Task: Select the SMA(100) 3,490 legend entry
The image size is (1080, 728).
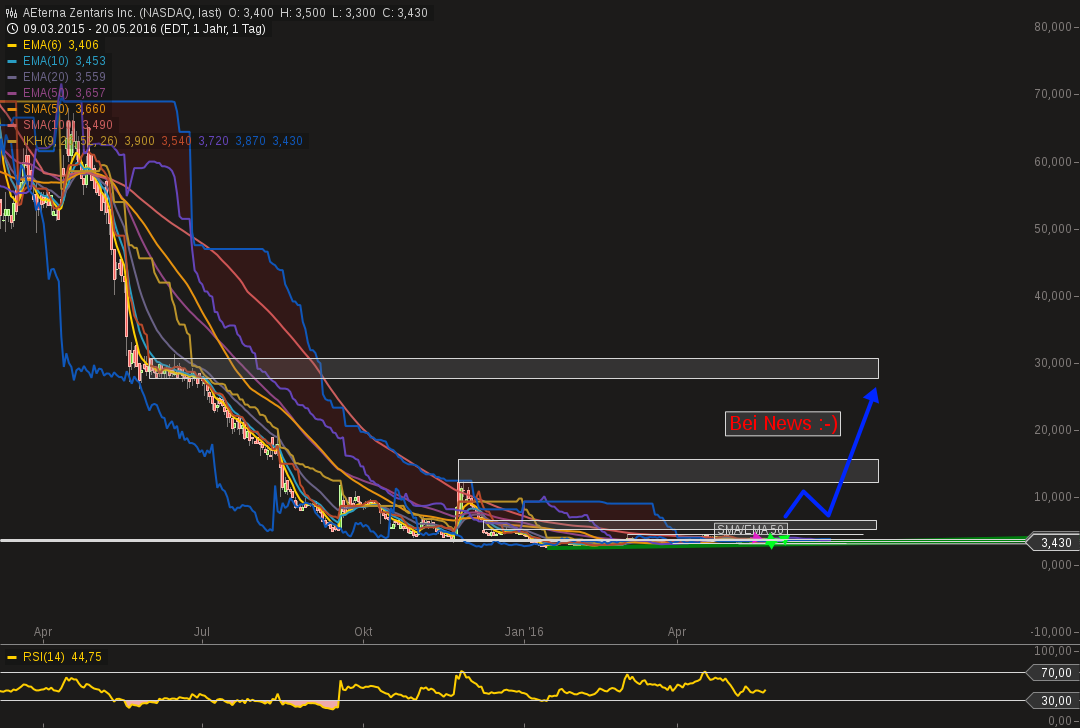Action: click(68, 125)
